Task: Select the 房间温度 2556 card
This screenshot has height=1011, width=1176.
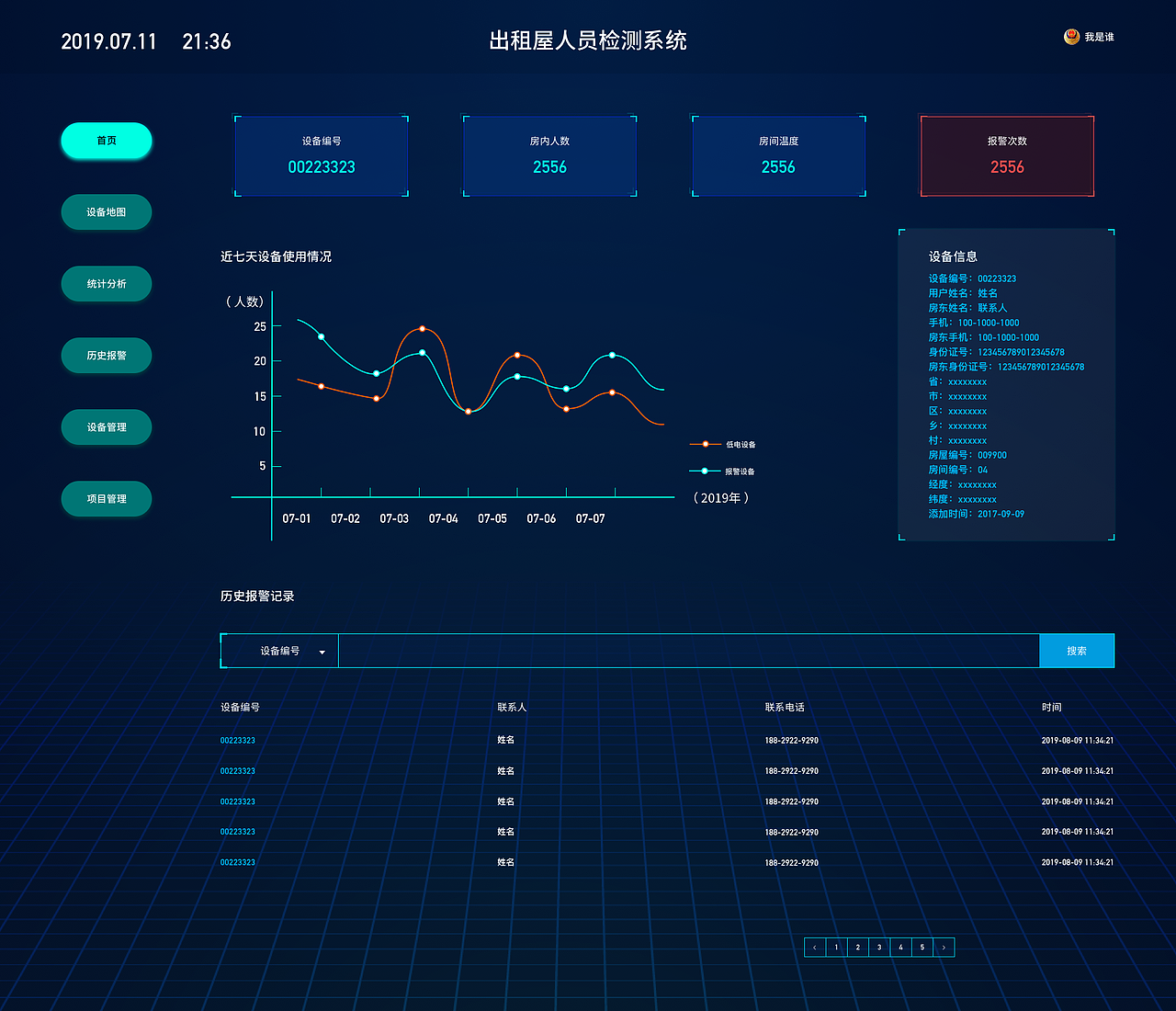Action: (778, 156)
